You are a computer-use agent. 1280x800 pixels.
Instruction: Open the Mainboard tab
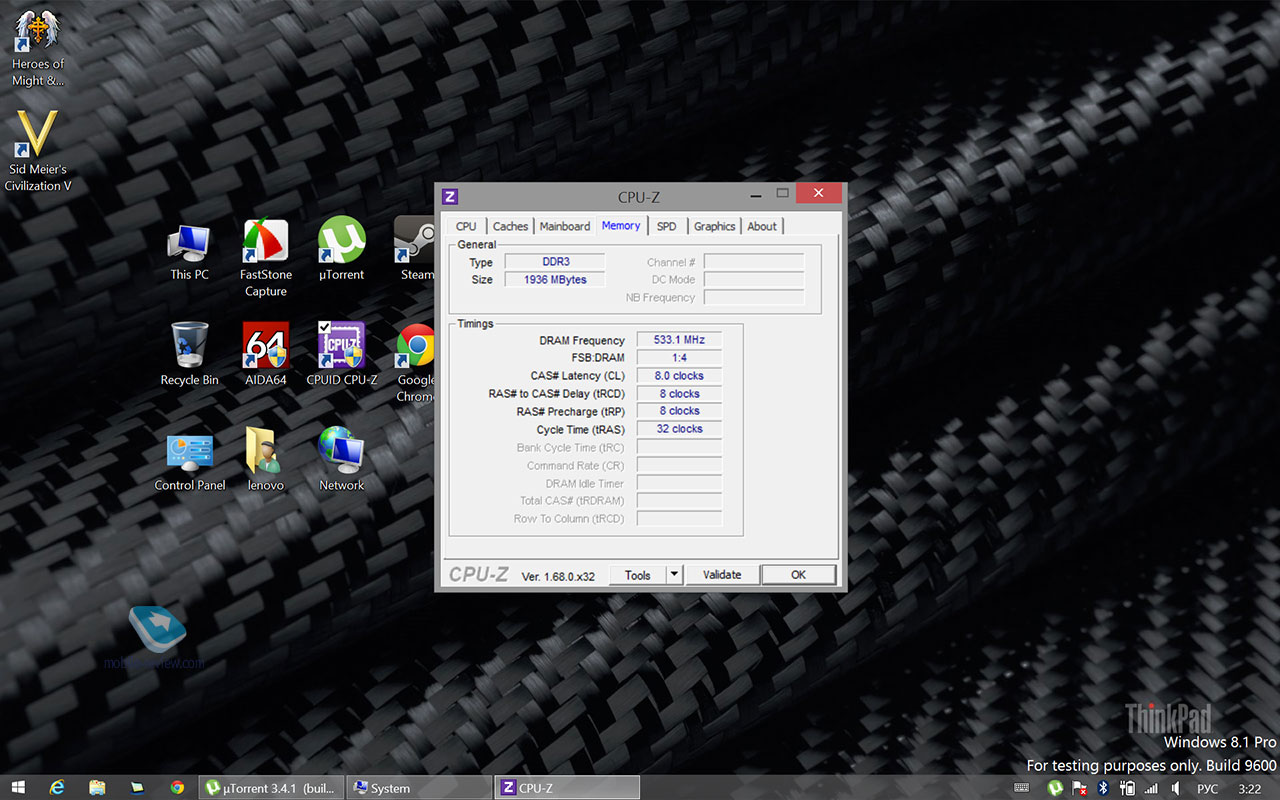pyautogui.click(x=565, y=227)
